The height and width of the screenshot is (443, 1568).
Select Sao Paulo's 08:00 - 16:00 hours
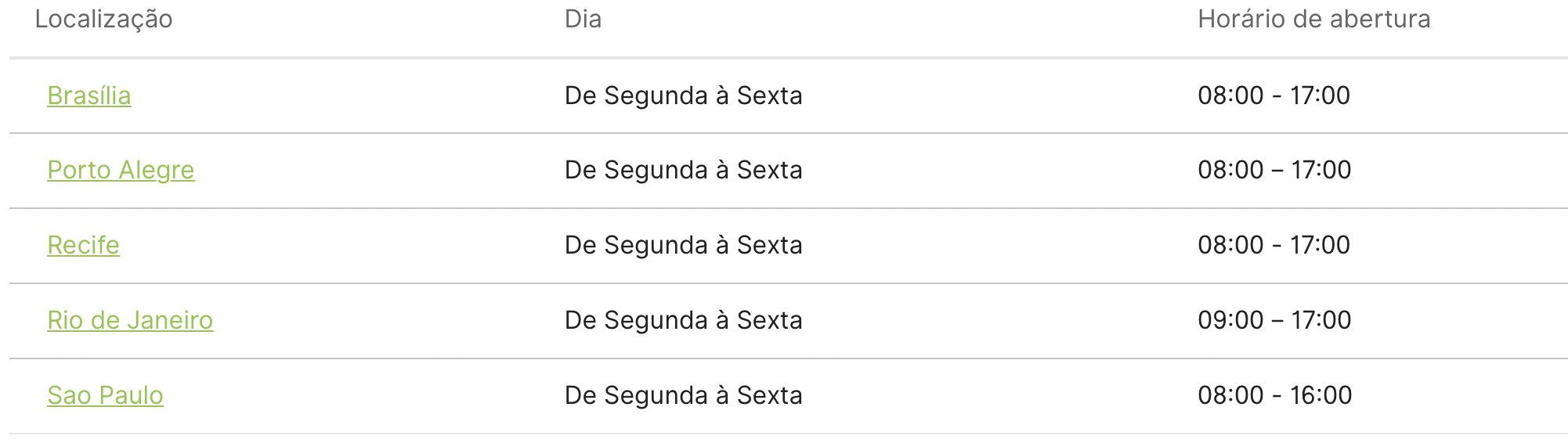point(1275,395)
